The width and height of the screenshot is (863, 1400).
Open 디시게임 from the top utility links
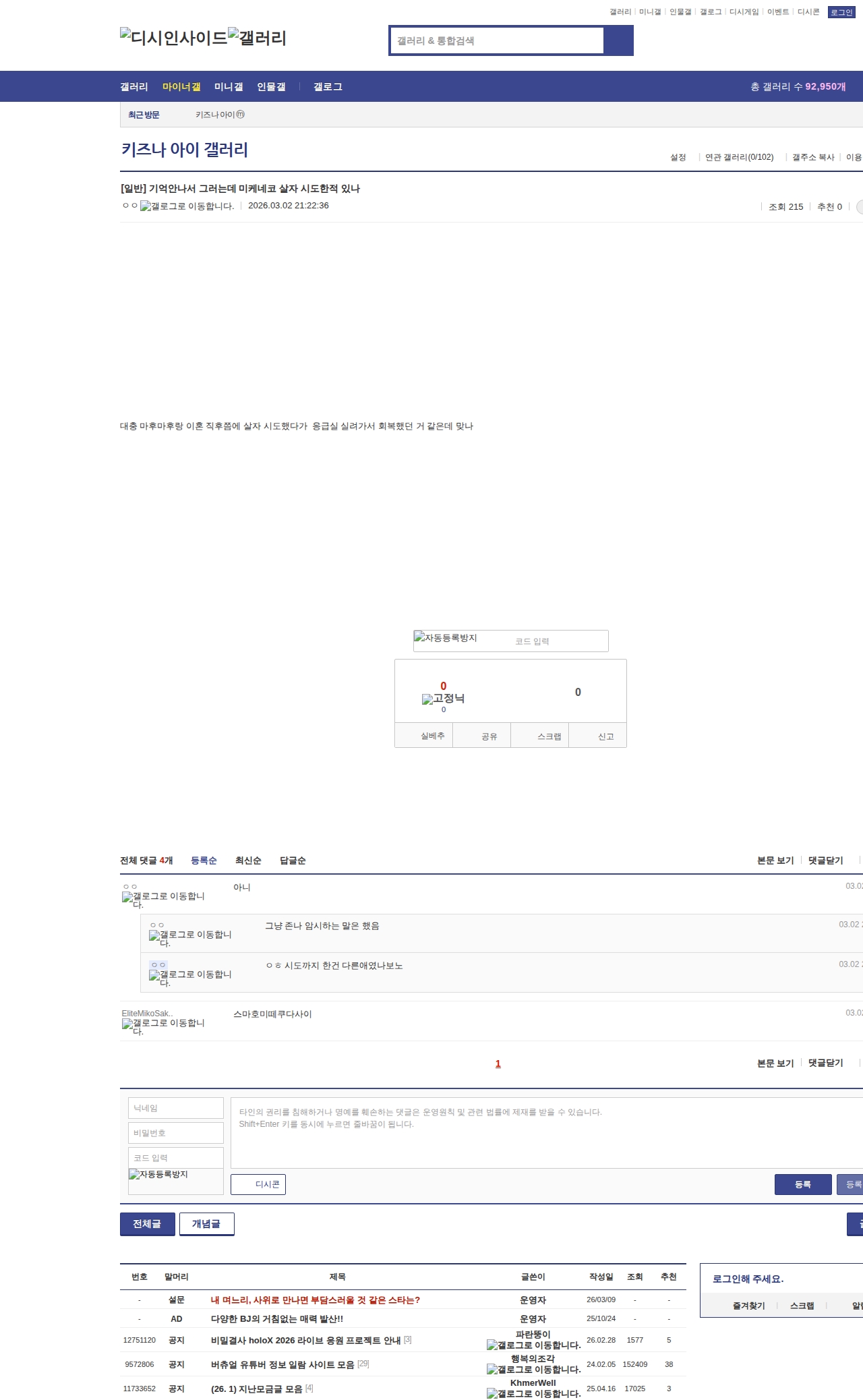click(744, 12)
